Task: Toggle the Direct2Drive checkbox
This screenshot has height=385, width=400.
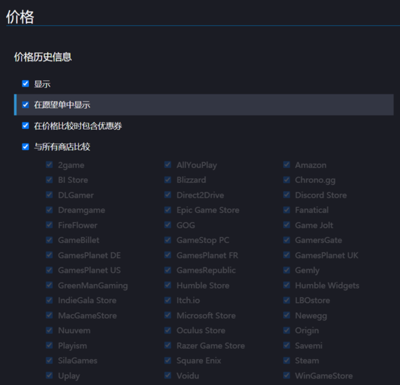Action: [x=168, y=195]
